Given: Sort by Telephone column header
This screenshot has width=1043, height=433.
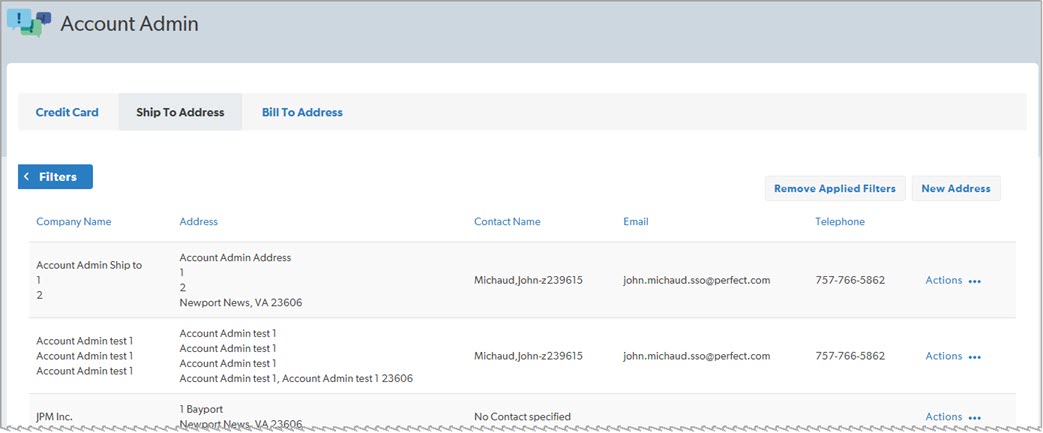Looking at the screenshot, I should tap(840, 221).
